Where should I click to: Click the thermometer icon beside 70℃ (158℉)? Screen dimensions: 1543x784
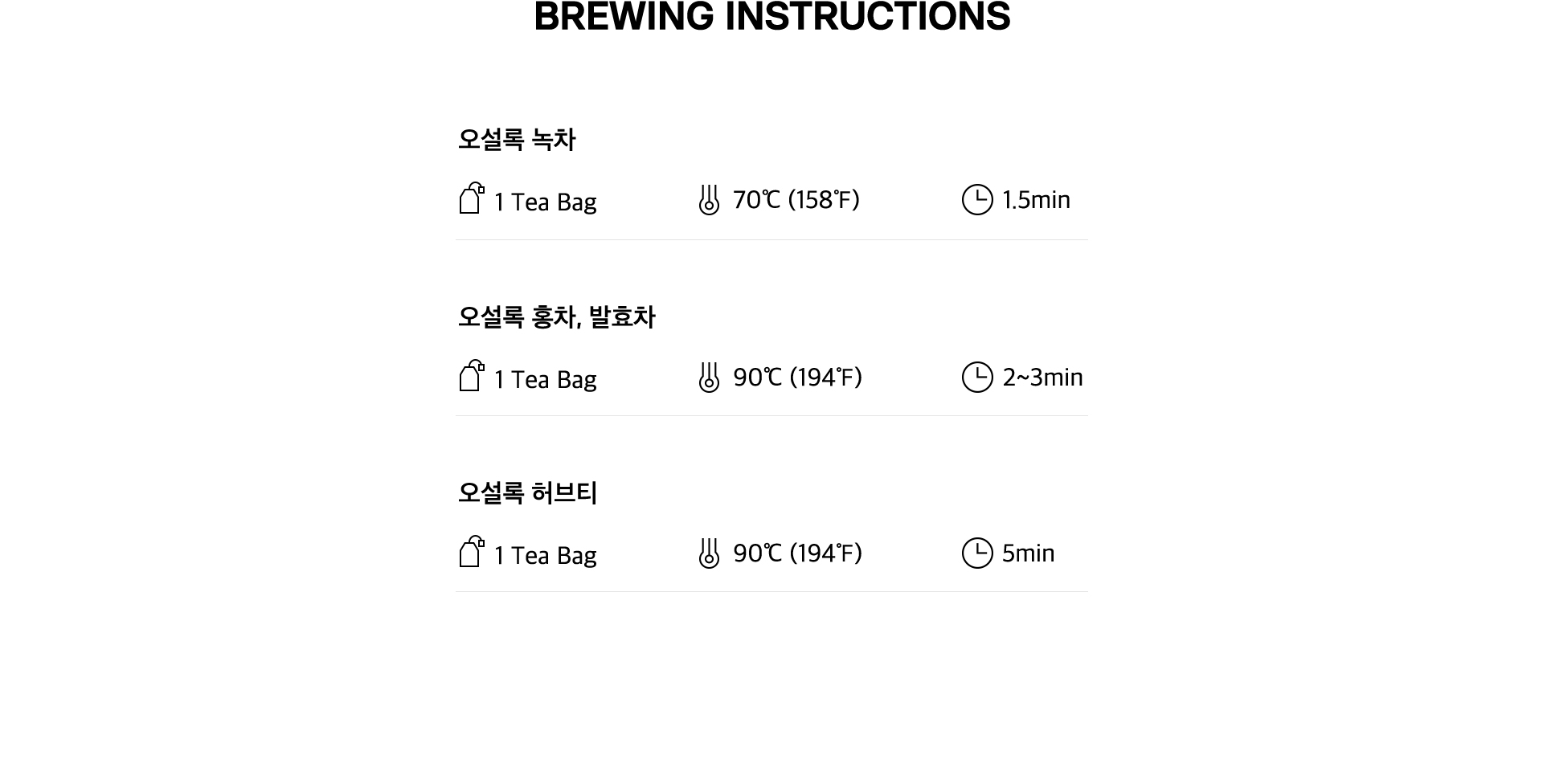click(709, 199)
